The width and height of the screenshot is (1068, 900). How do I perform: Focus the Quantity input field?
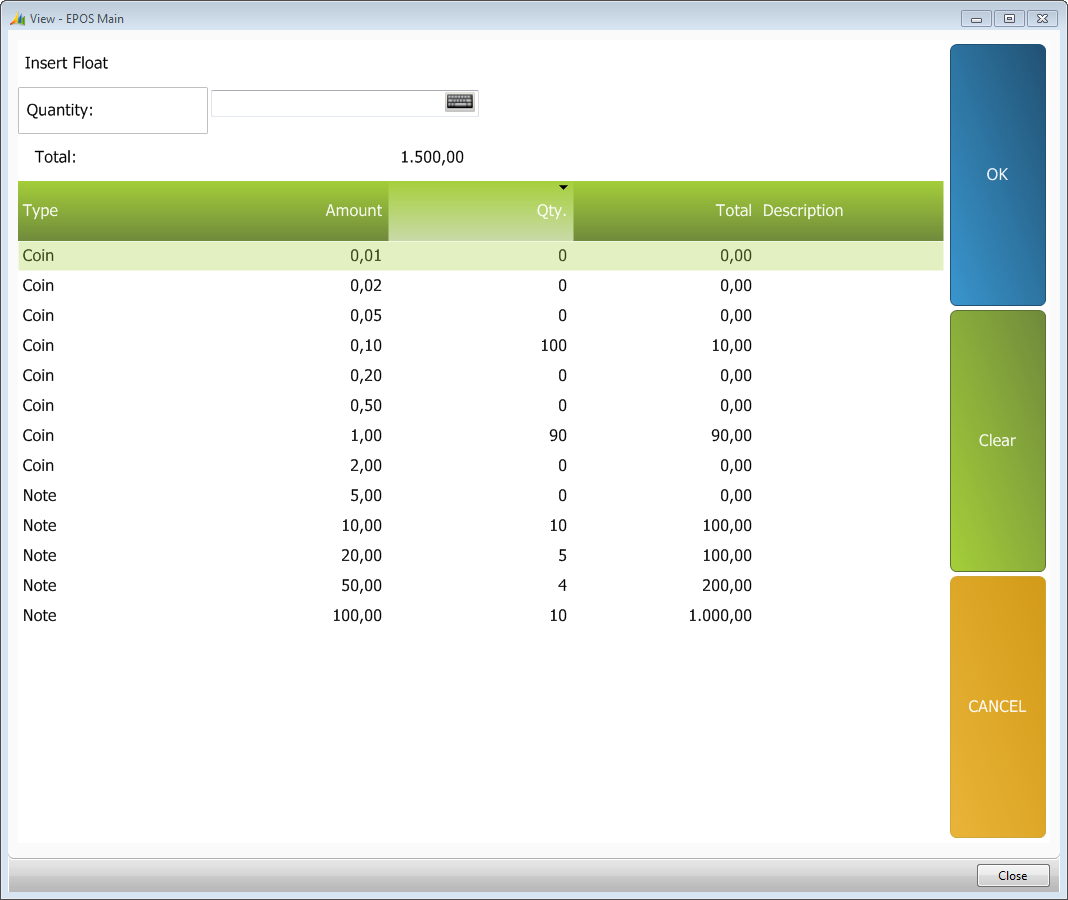point(327,103)
